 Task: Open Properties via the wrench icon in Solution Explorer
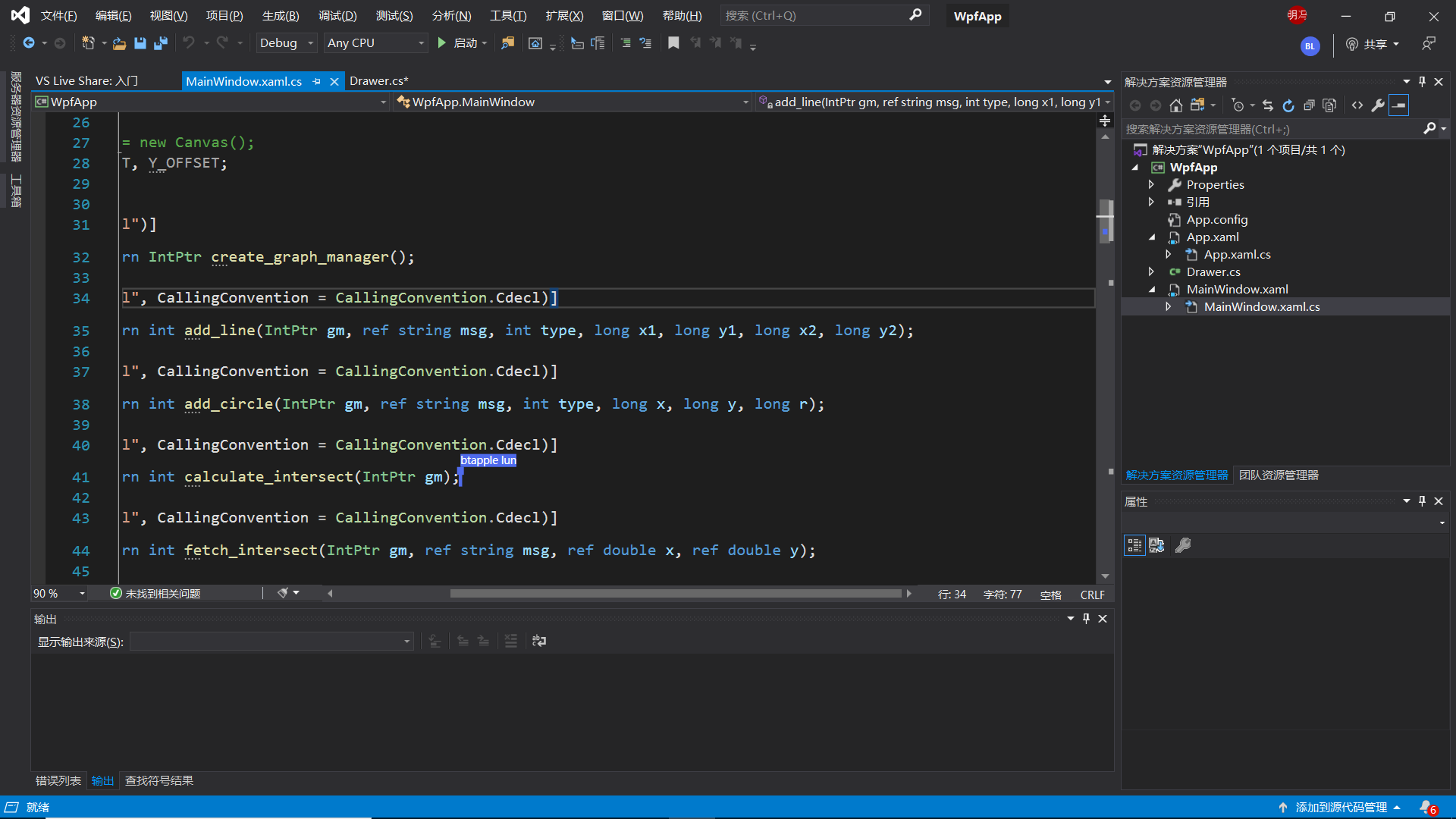(x=1378, y=105)
